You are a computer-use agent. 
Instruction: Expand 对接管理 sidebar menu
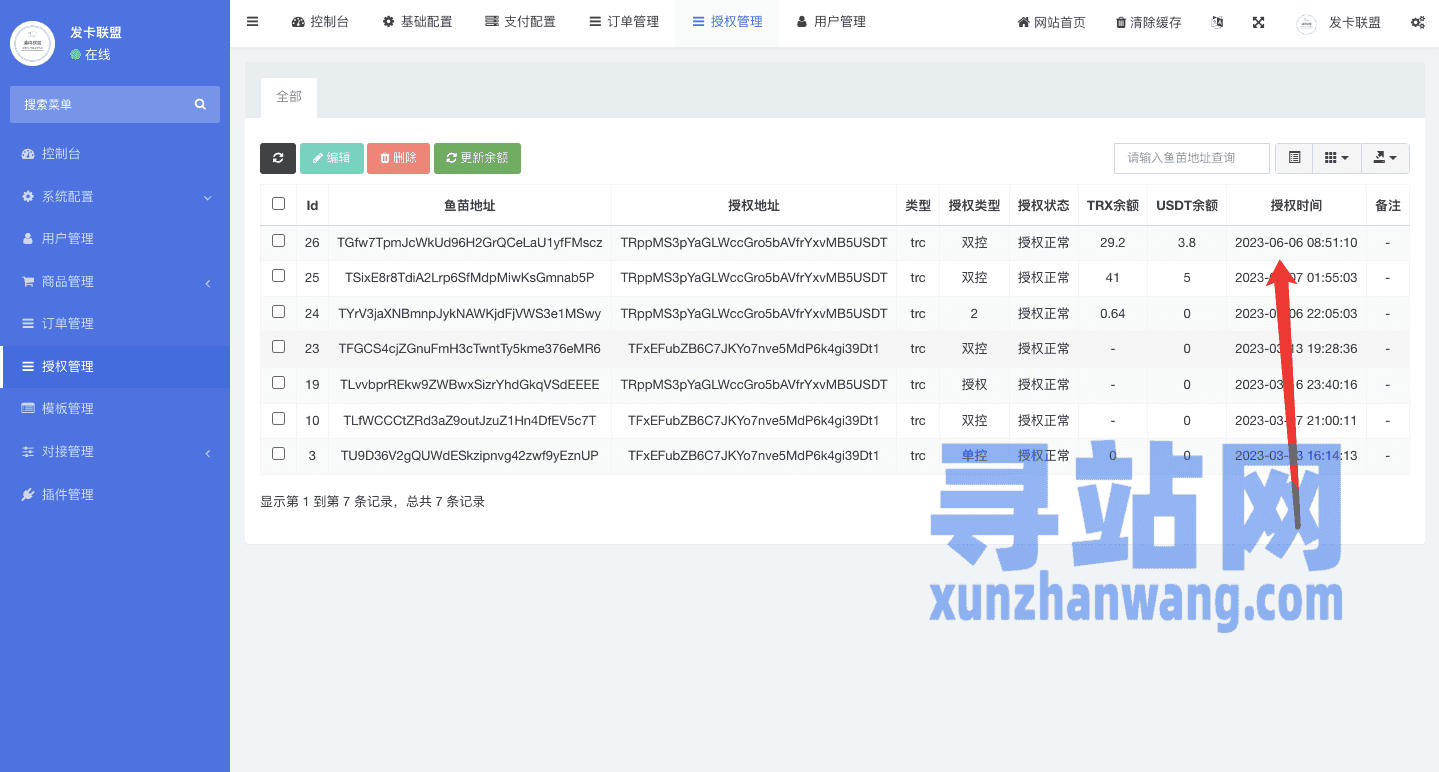pyautogui.click(x=115, y=452)
